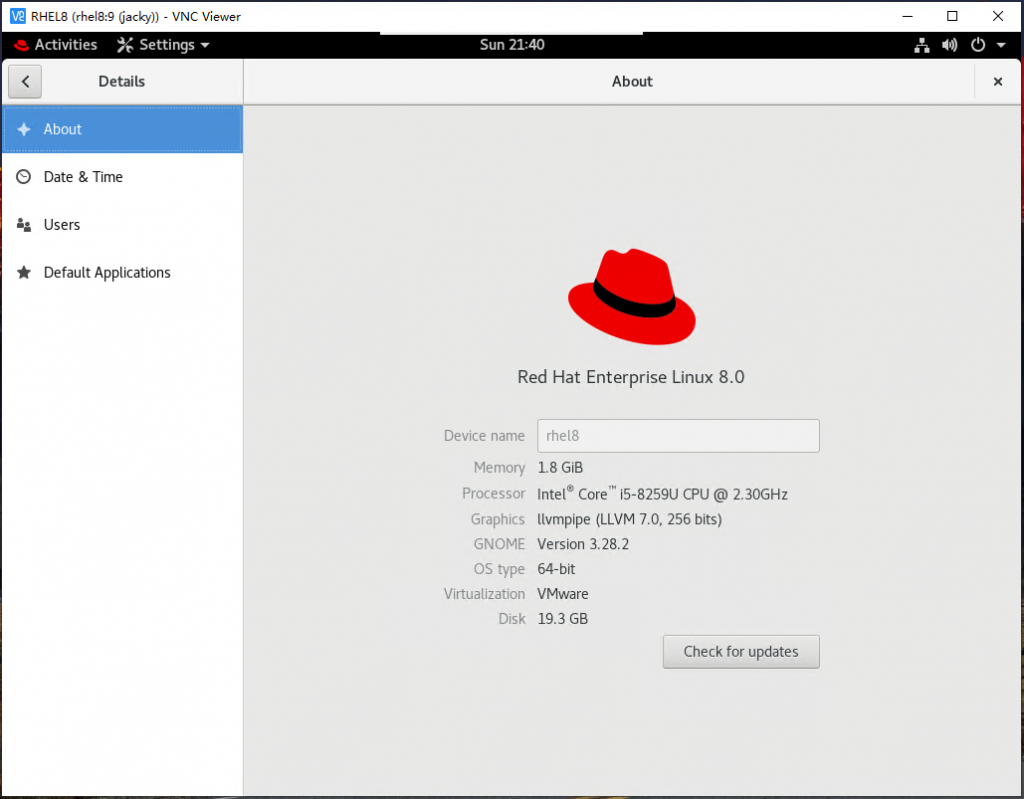Click the Date & Time clock icon
Viewport: 1024px width, 799px height.
[x=24, y=177]
